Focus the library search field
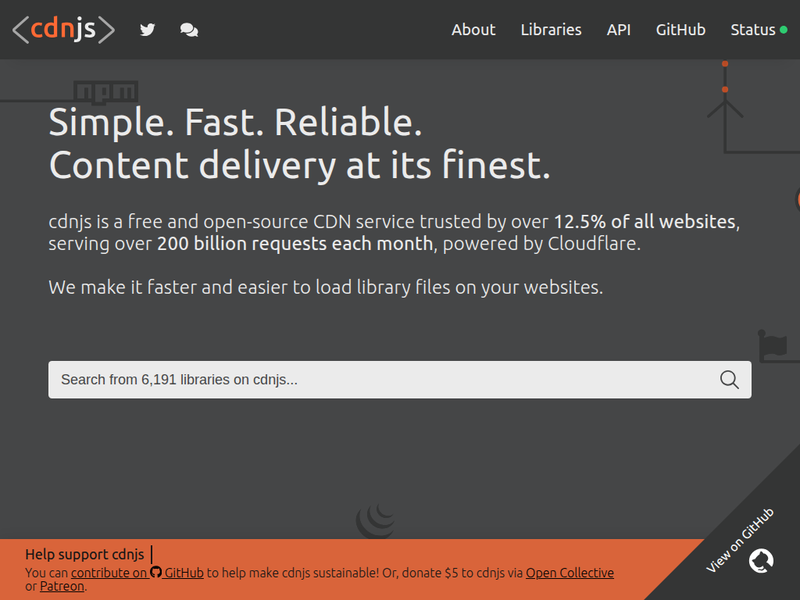800x600 pixels. coord(399,380)
